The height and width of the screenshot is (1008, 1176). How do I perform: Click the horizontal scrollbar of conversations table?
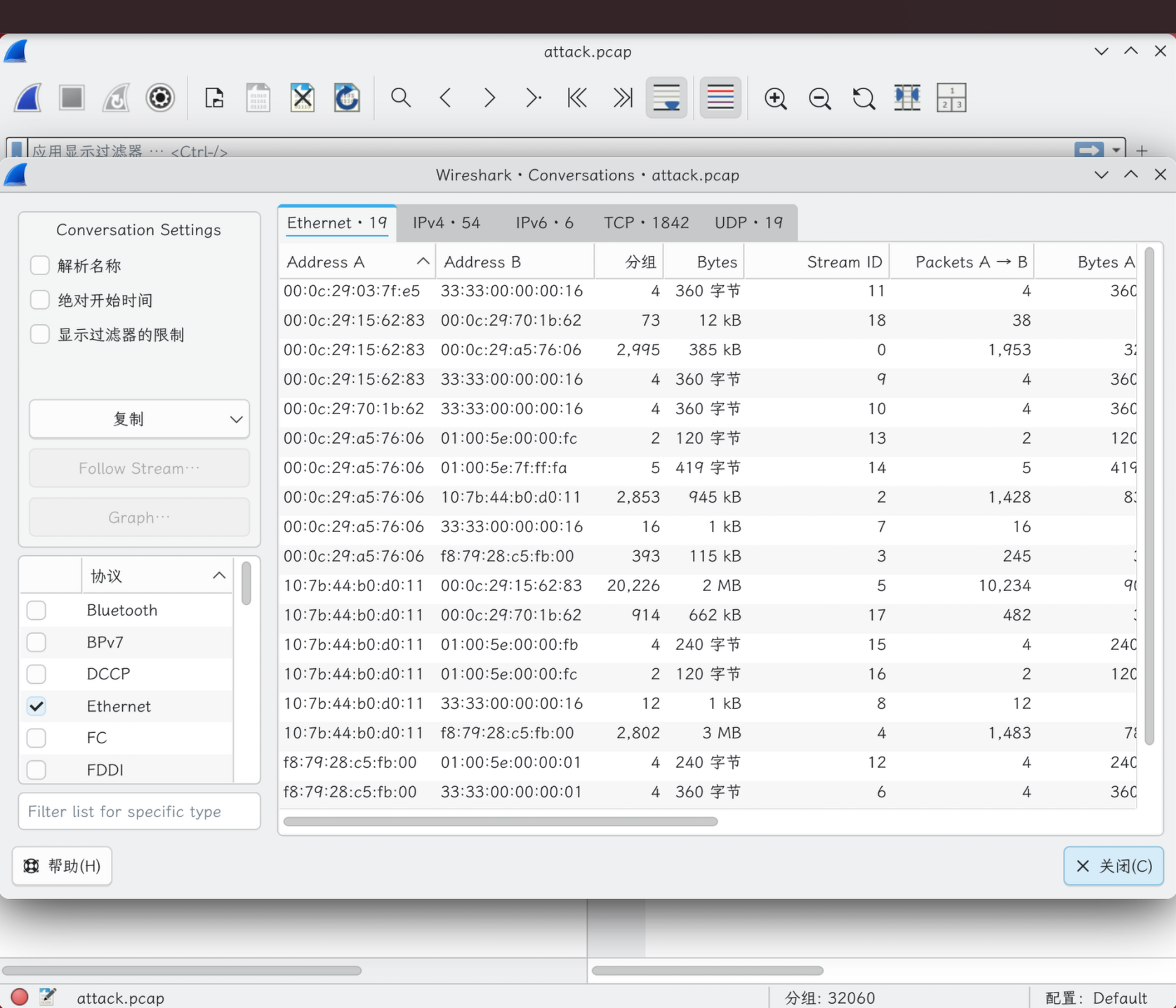pos(501,821)
